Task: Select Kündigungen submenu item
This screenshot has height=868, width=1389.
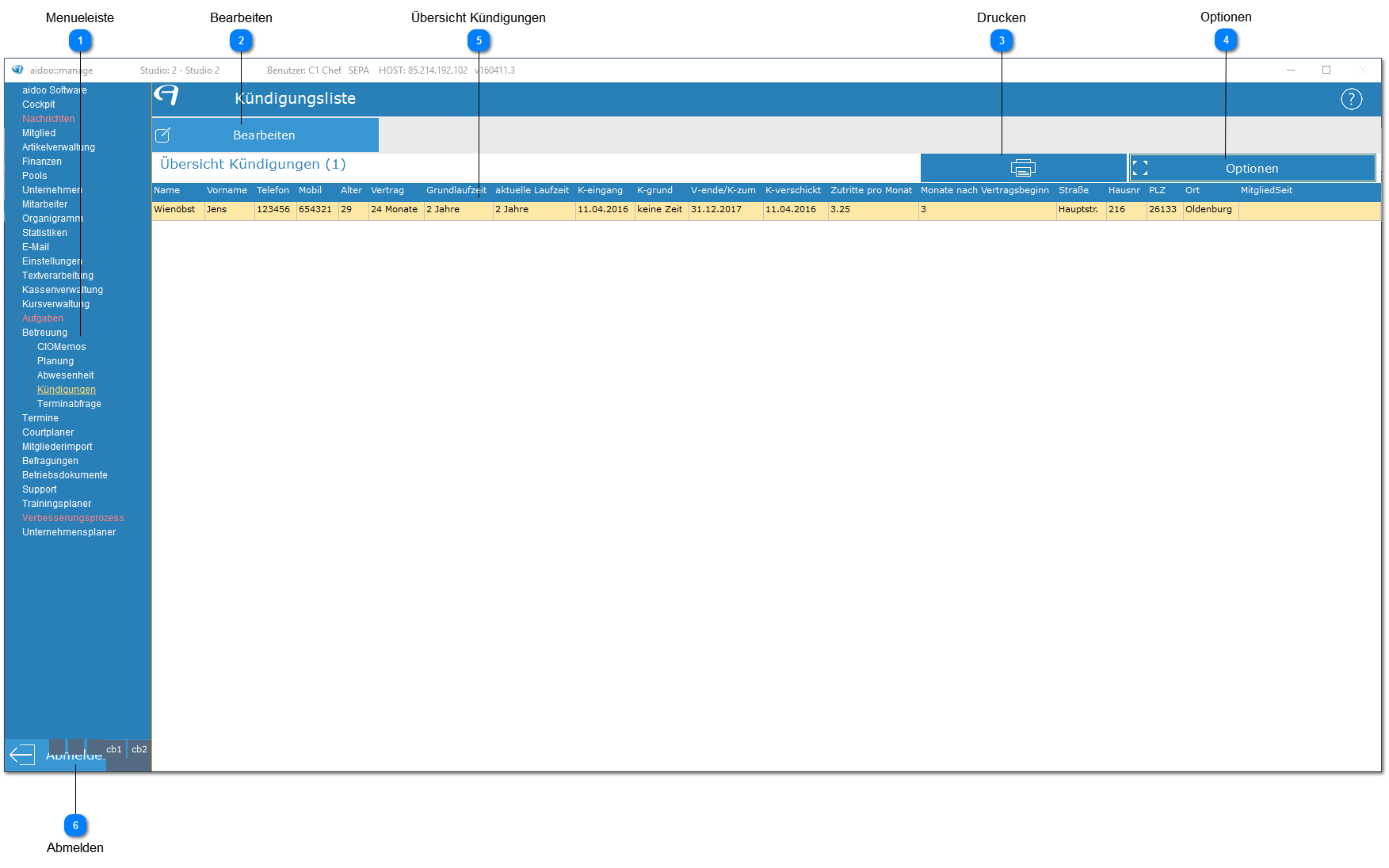Action: pos(67,390)
